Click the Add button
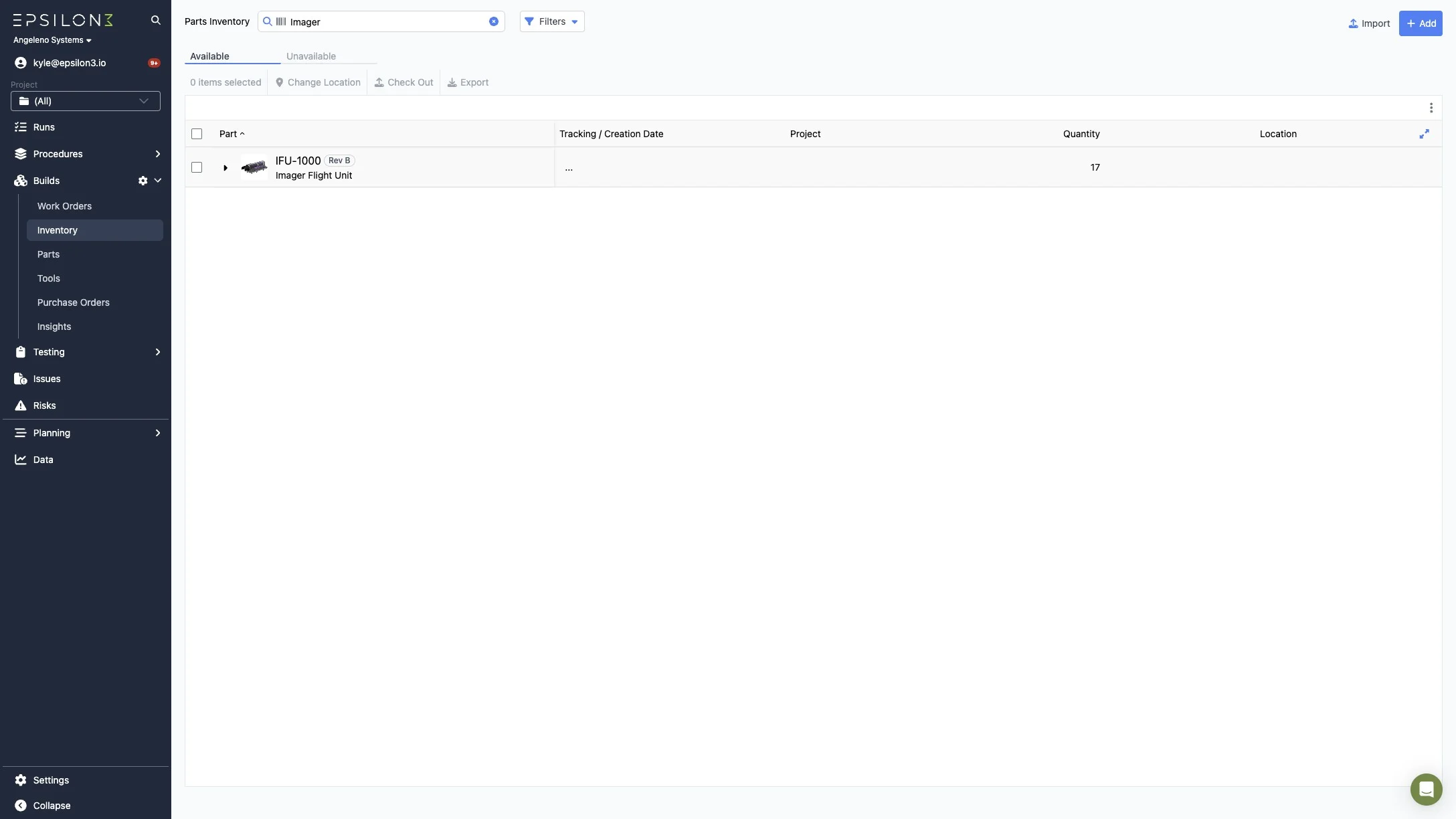1456x819 pixels. 1420,23
